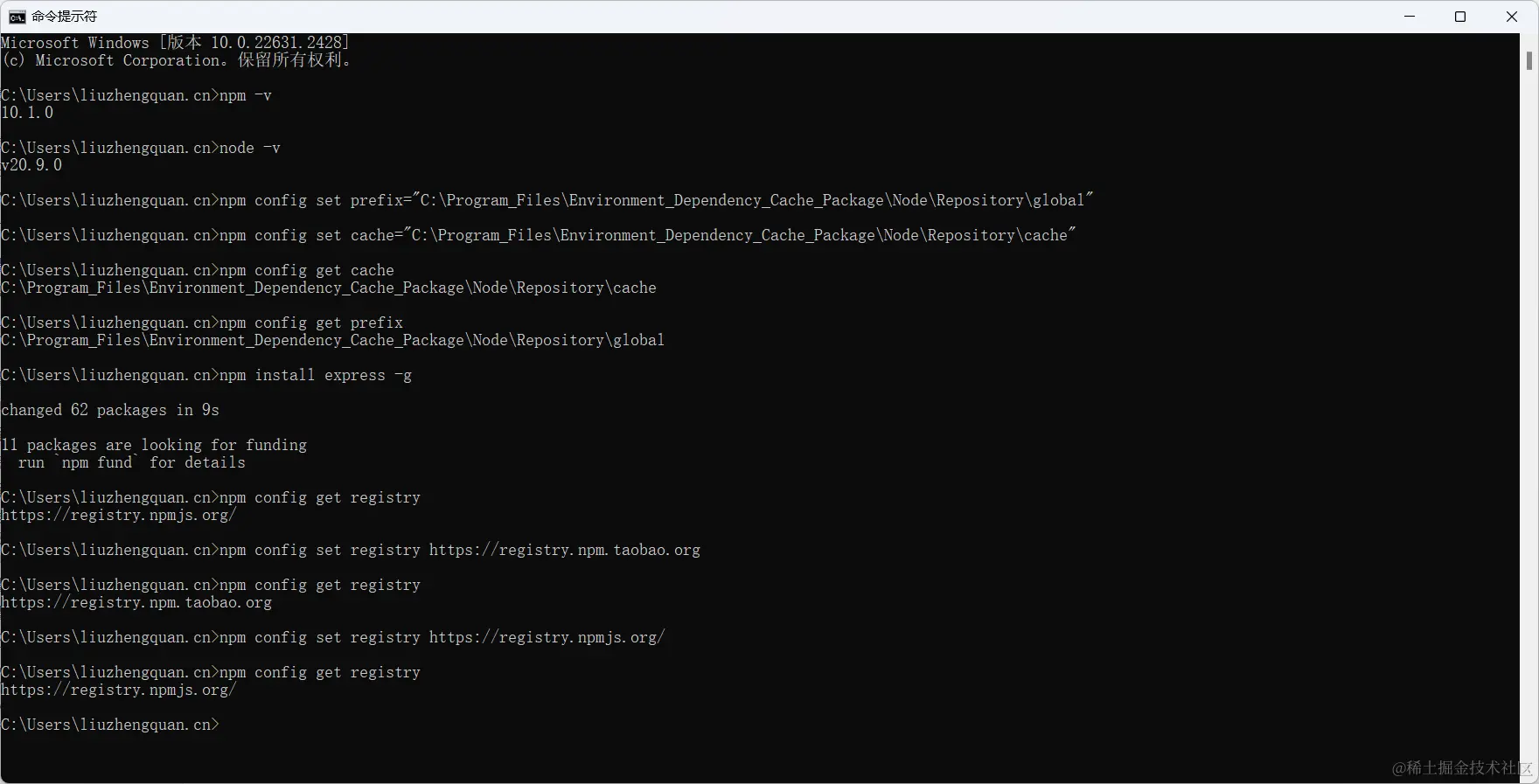Maximize the Command Prompt window
The width and height of the screenshot is (1539, 784).
pos(1460,17)
